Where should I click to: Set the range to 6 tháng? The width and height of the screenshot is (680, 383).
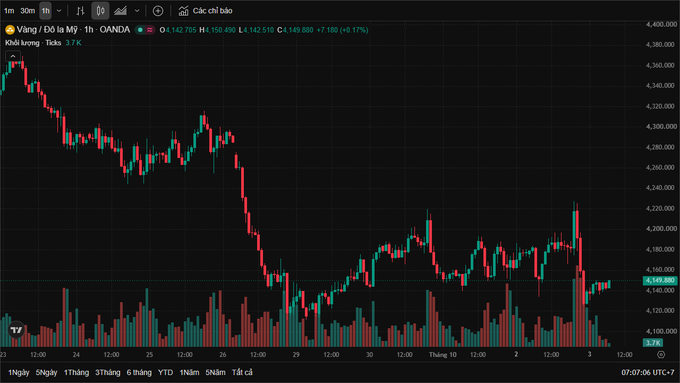[139, 372]
